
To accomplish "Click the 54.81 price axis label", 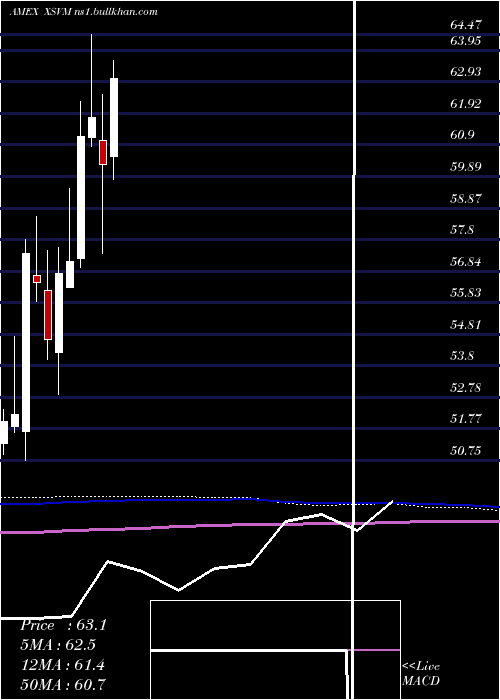I will pyautogui.click(x=466, y=324).
